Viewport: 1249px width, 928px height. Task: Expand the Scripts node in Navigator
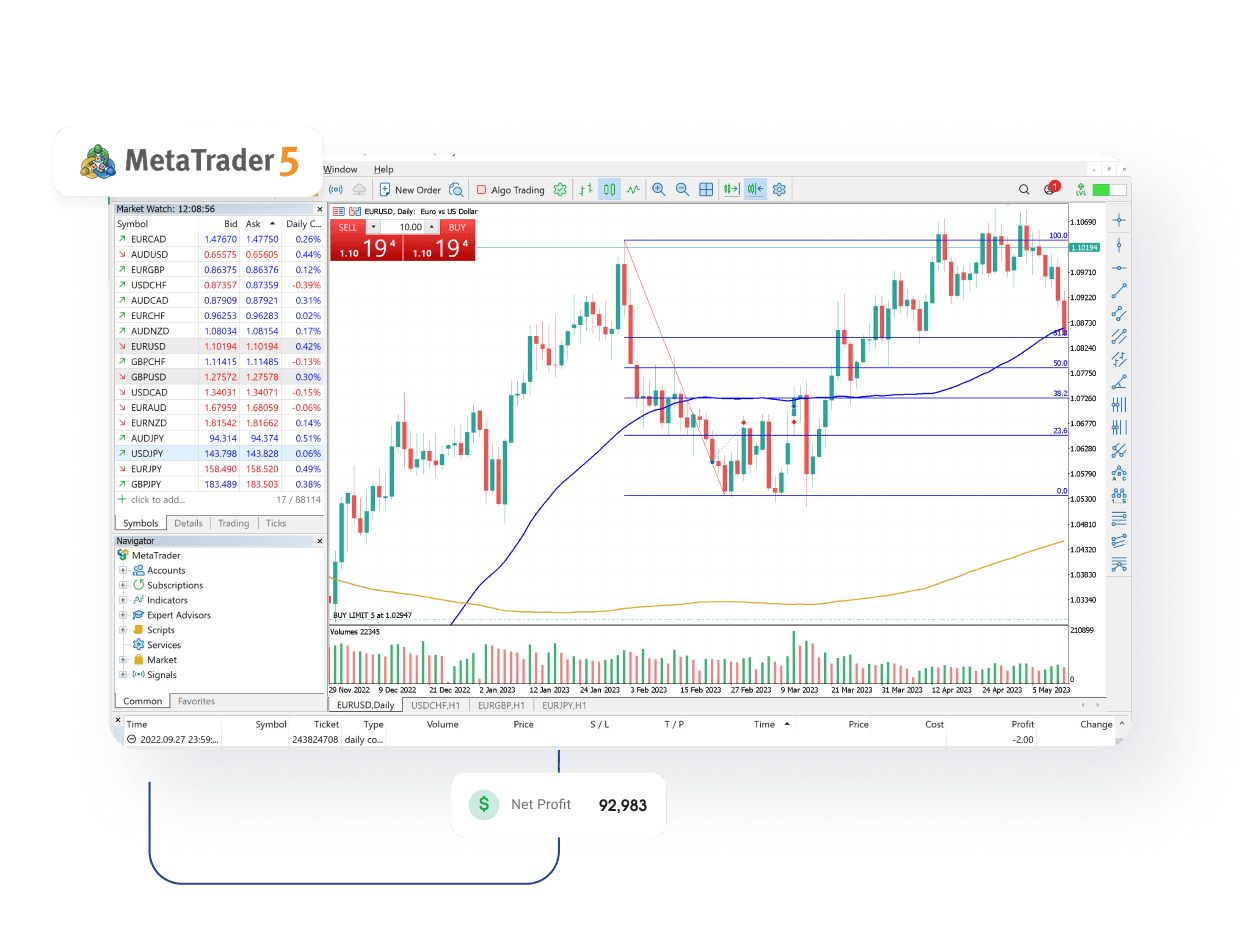[123, 630]
